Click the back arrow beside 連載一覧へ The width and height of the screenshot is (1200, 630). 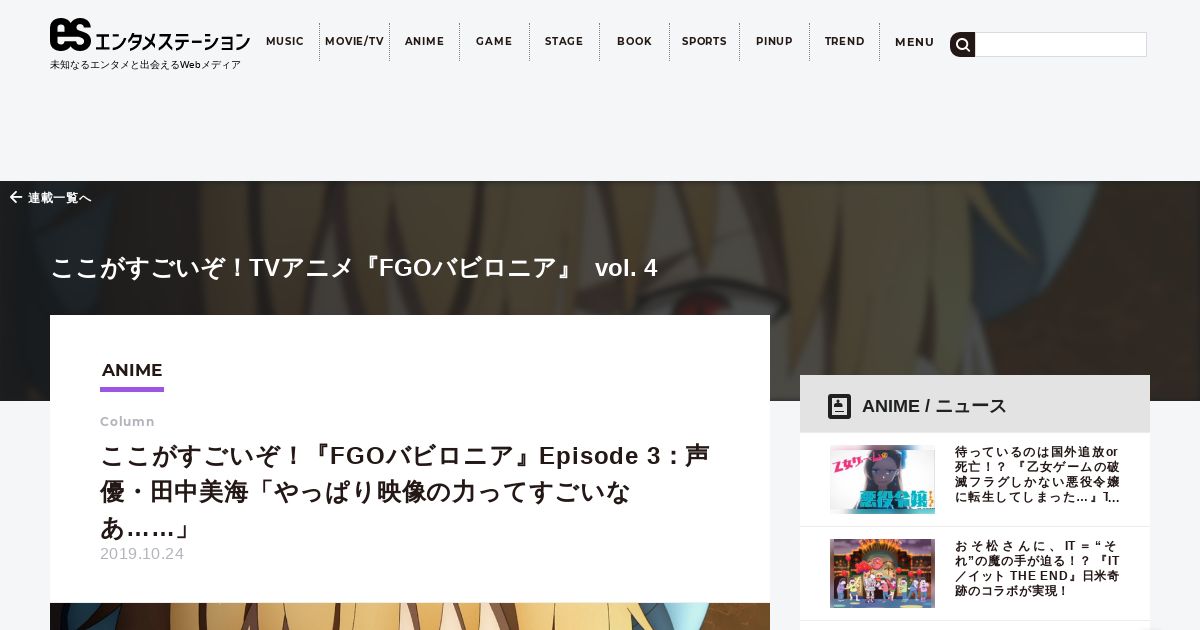click(x=16, y=198)
